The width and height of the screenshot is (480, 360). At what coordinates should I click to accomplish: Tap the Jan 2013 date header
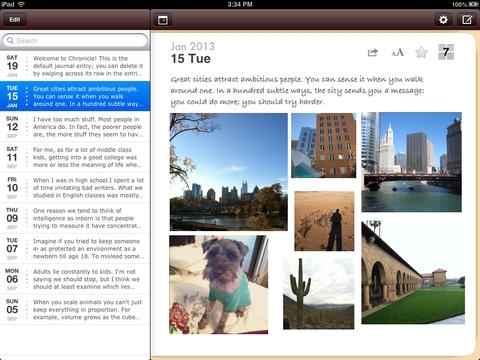tap(193, 46)
